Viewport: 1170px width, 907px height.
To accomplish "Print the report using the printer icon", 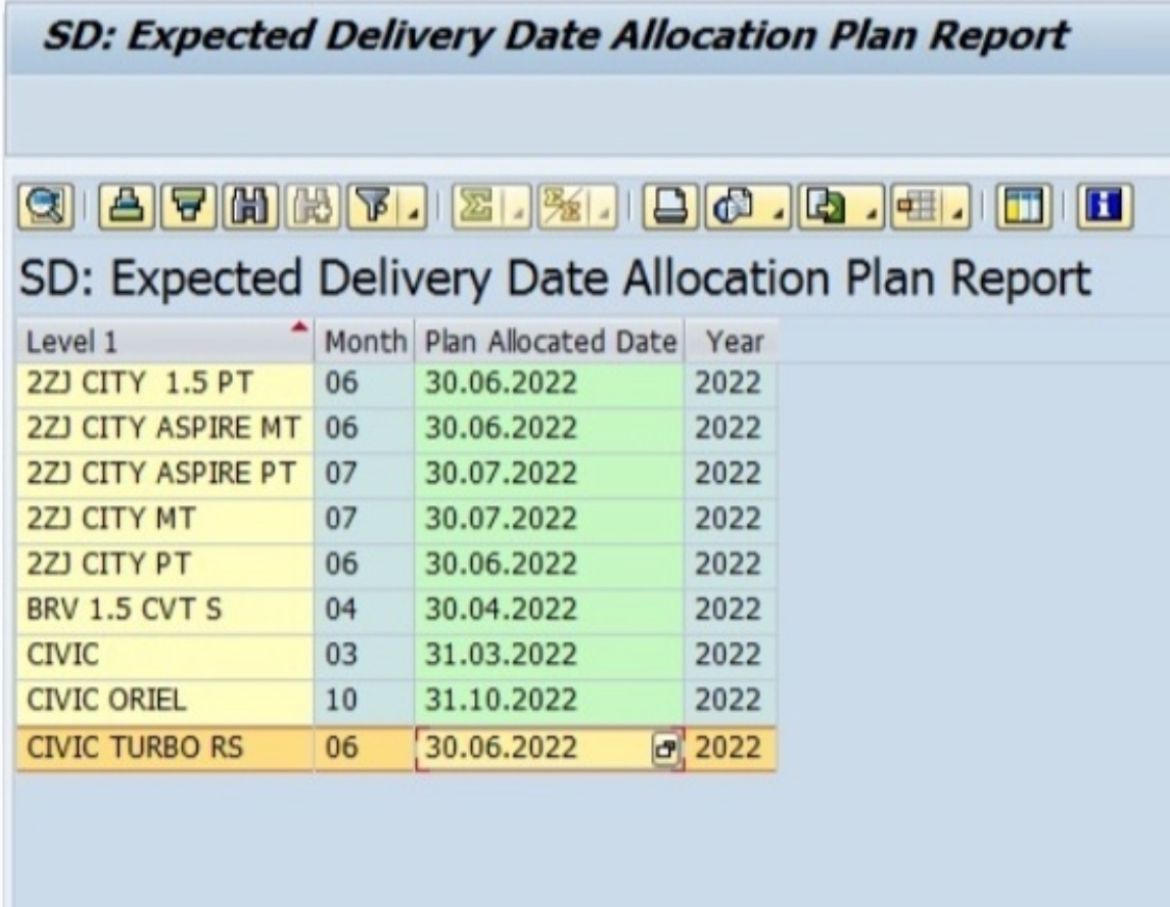I will point(670,207).
